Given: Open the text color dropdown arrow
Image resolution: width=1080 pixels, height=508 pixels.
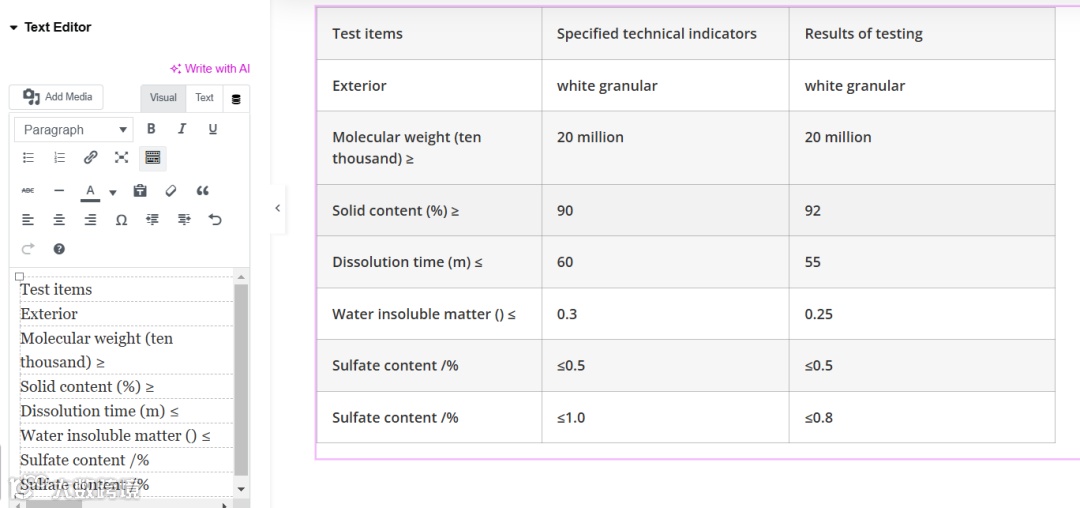Looking at the screenshot, I should pos(113,192).
